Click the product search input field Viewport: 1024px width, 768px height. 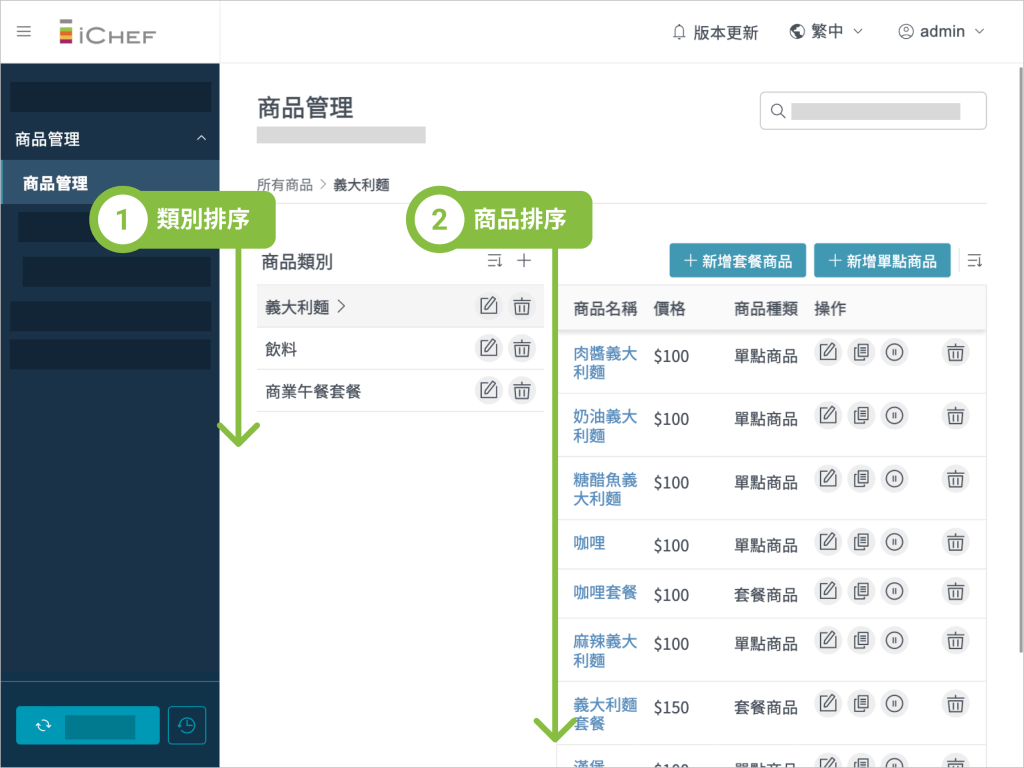873,111
